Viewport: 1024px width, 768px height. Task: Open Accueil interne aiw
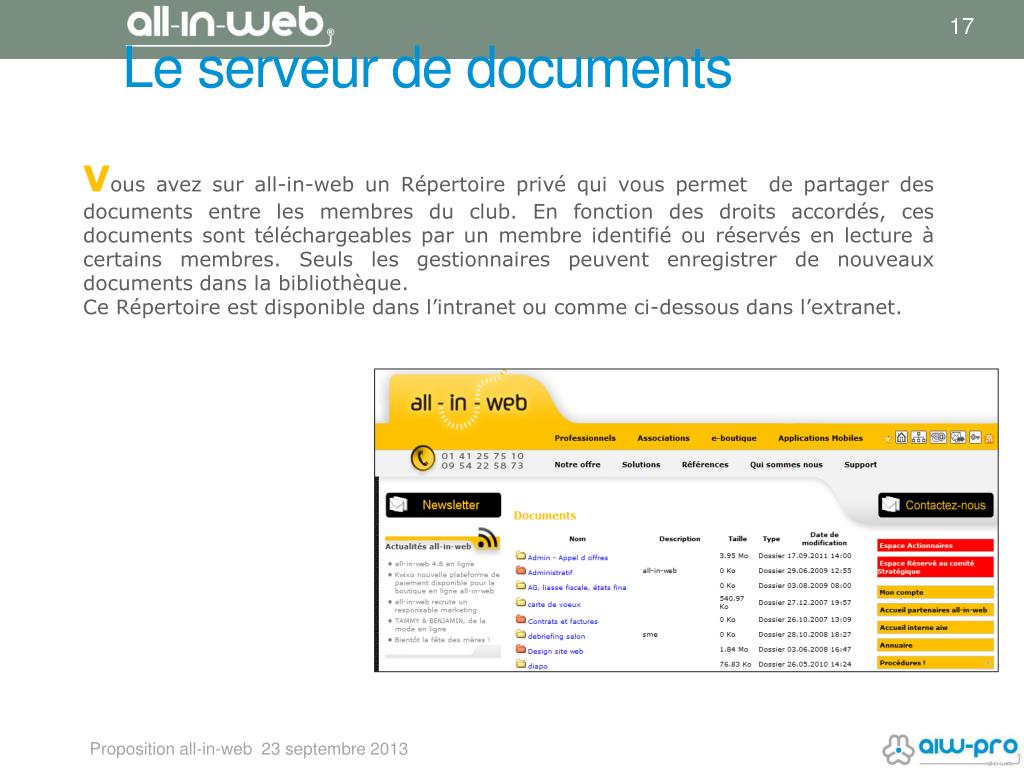click(x=935, y=628)
